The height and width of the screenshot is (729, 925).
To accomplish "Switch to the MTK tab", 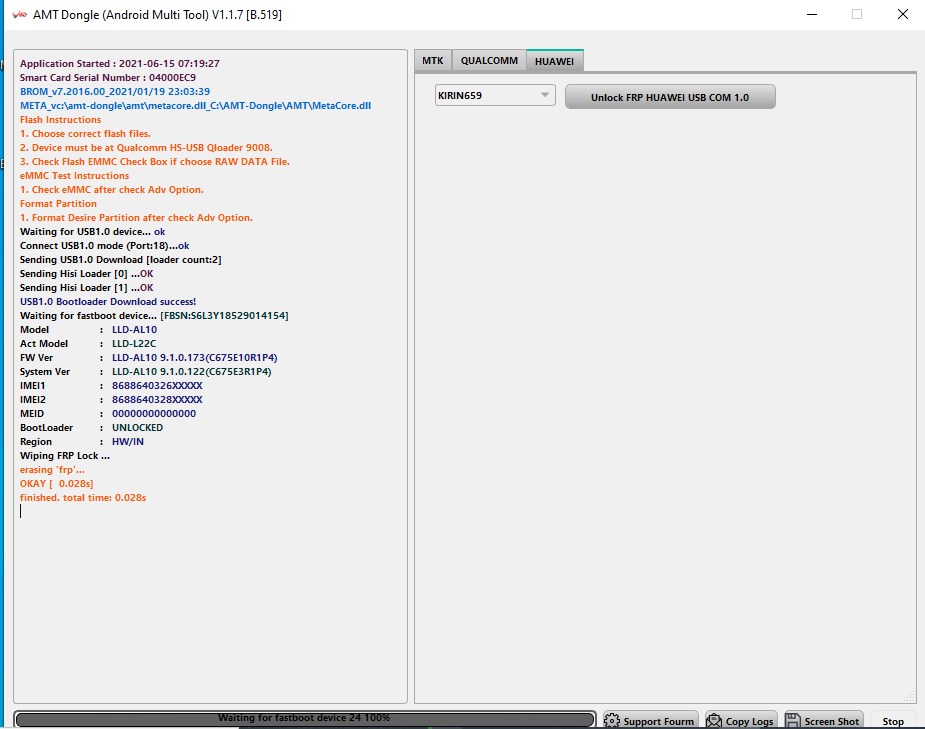I will 432,61.
